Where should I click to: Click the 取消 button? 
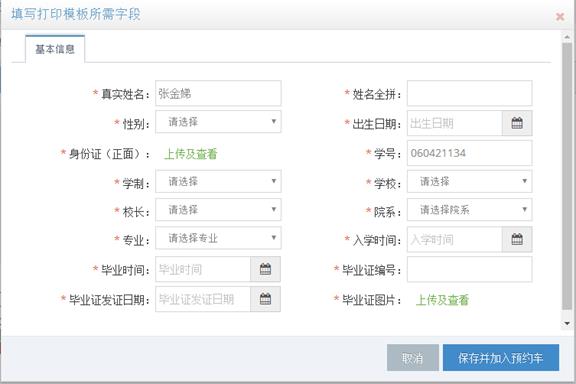pyautogui.click(x=413, y=358)
